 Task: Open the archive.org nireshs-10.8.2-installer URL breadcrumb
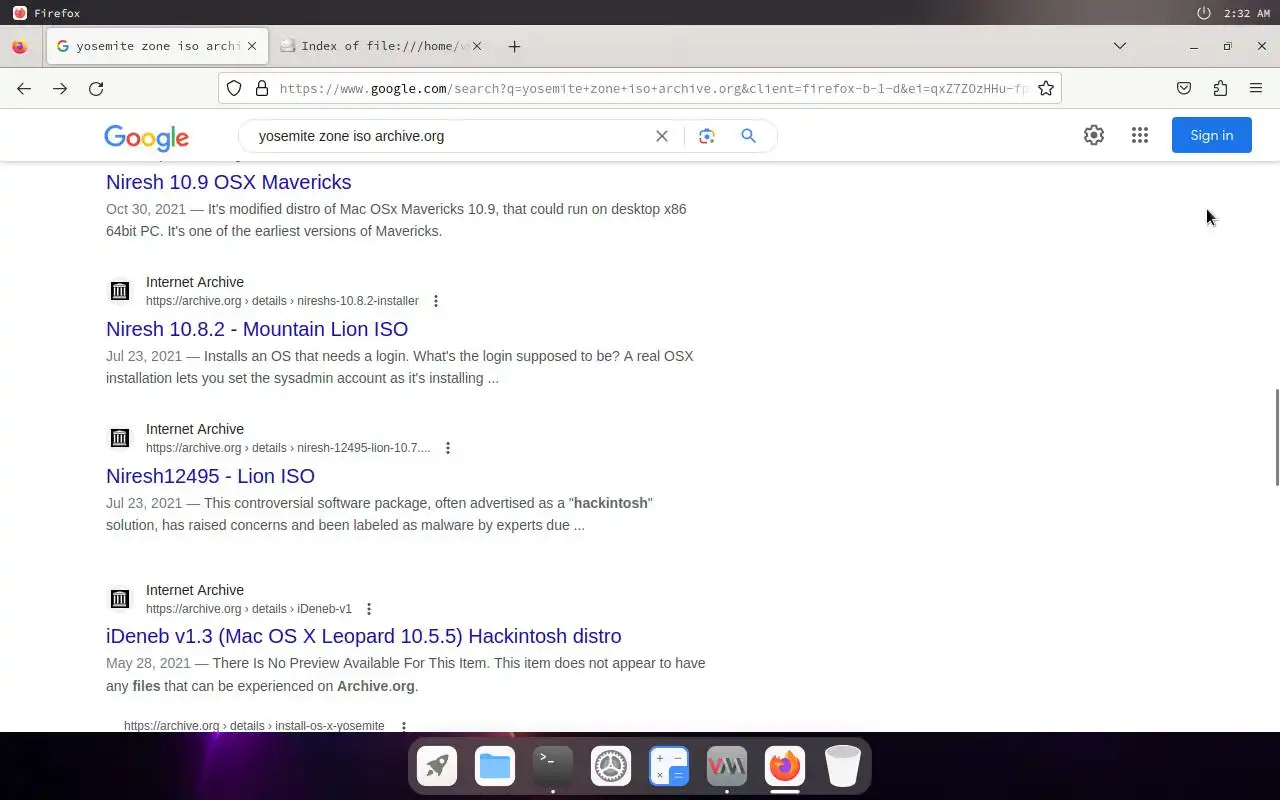(282, 301)
